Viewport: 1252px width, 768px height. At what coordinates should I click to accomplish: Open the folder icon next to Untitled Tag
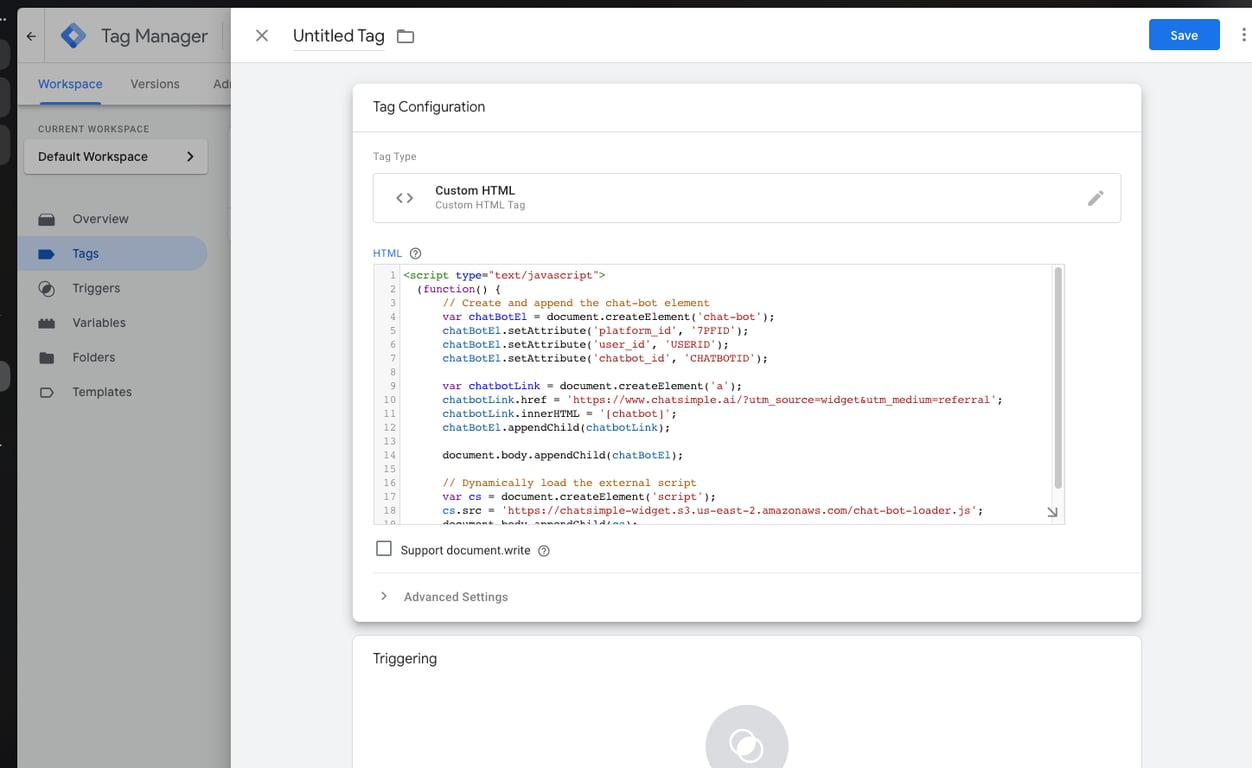(405, 36)
